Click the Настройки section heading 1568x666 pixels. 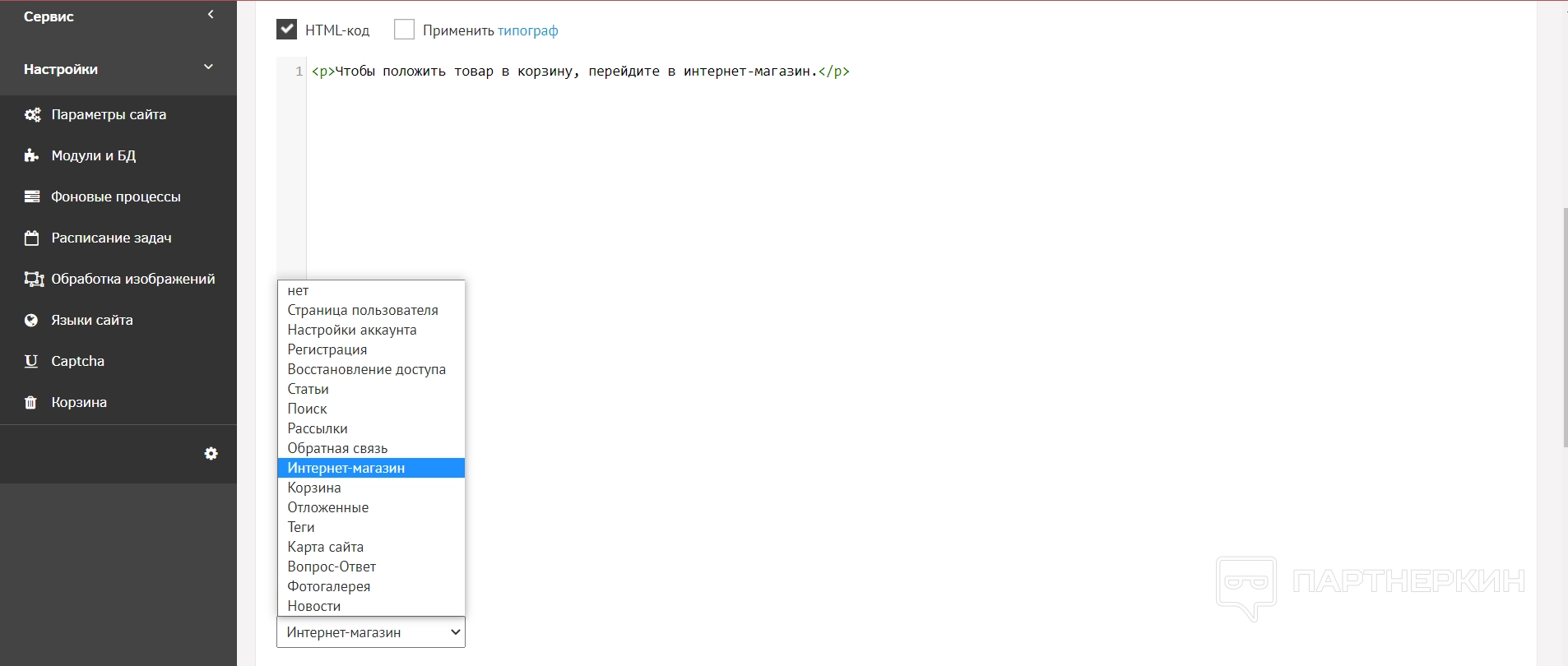coord(61,69)
